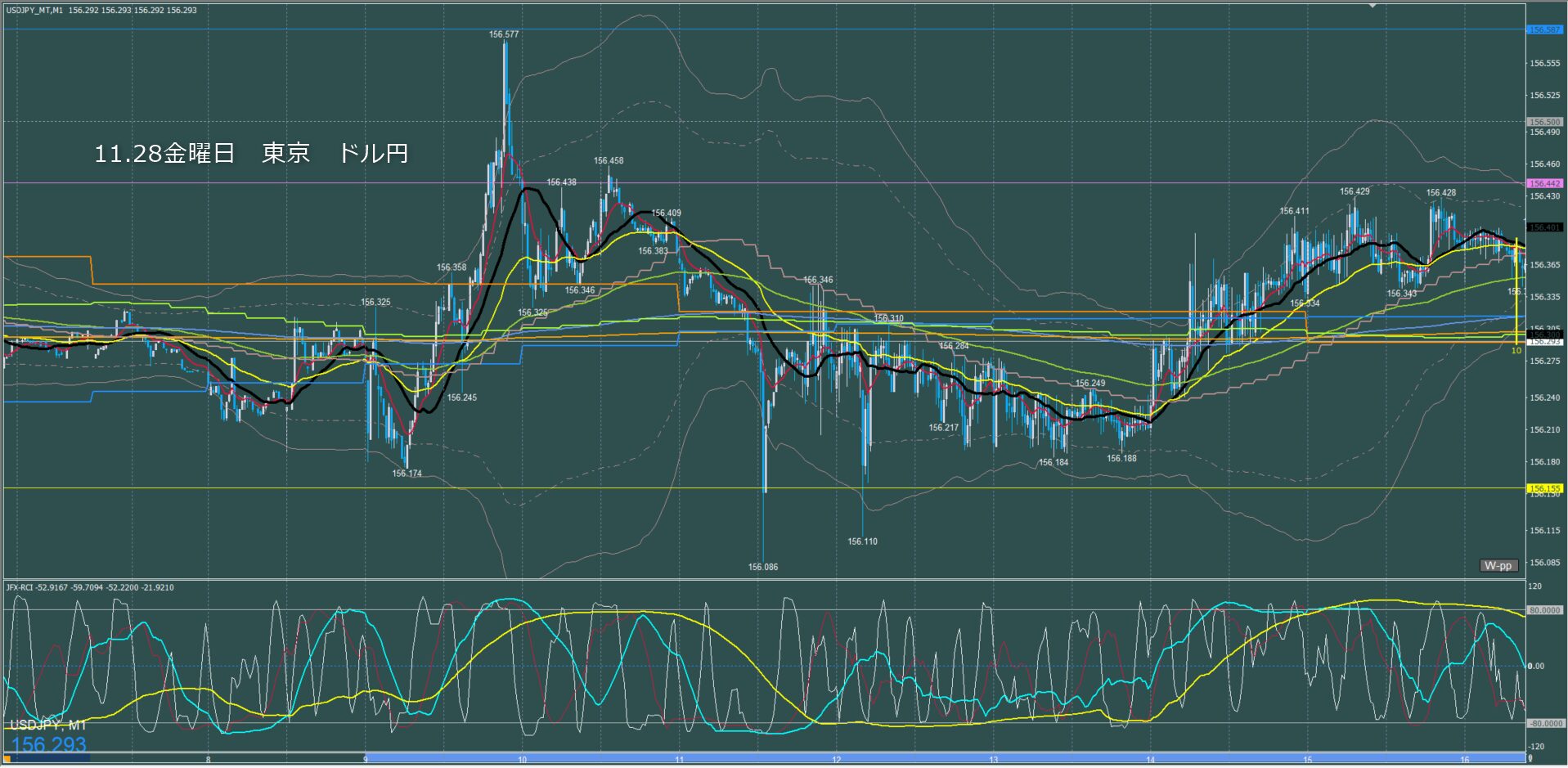The height and width of the screenshot is (768, 1568).
Task: Select the 11.28金曜日 東京 ドル円 text label
Action: [x=251, y=154]
